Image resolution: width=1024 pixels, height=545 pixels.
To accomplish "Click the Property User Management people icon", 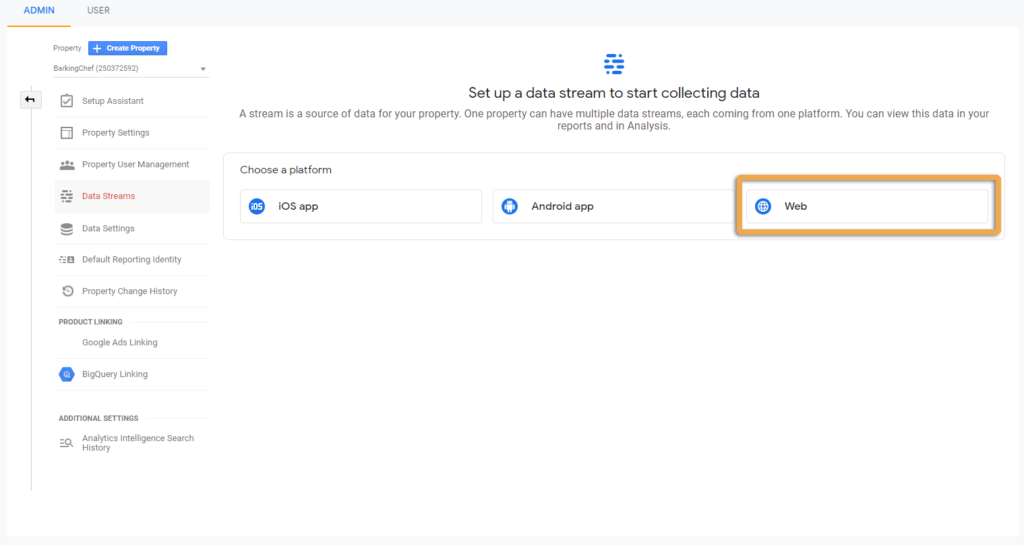I will pos(67,164).
